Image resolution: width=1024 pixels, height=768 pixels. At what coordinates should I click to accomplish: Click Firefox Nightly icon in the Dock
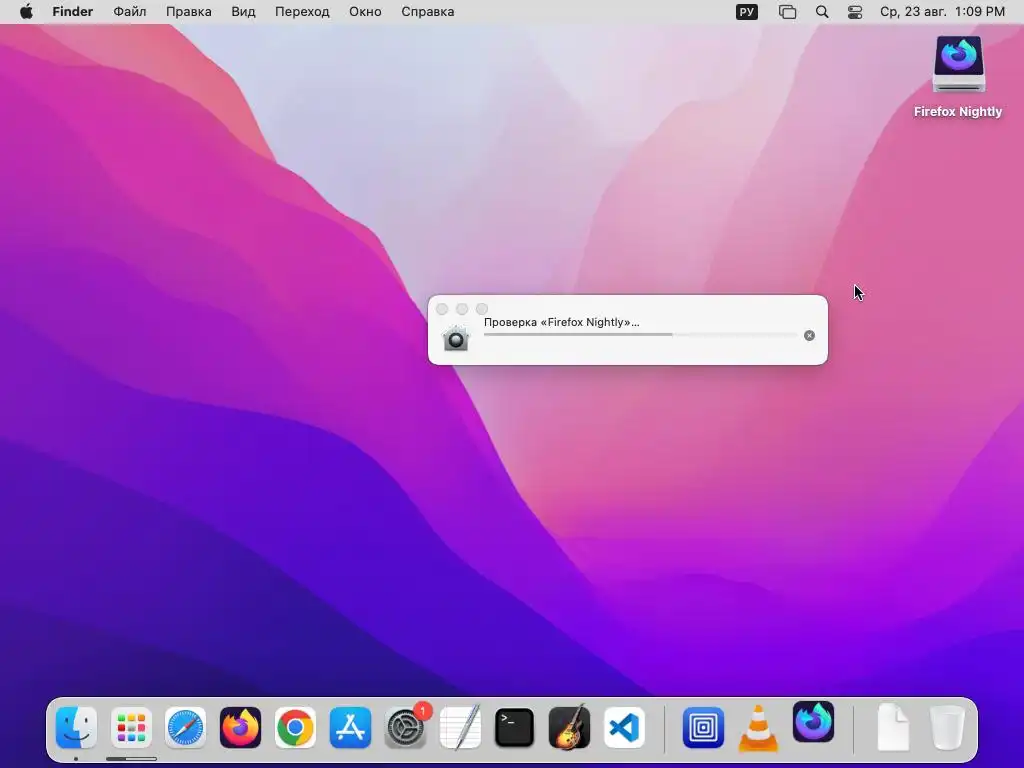click(x=813, y=722)
